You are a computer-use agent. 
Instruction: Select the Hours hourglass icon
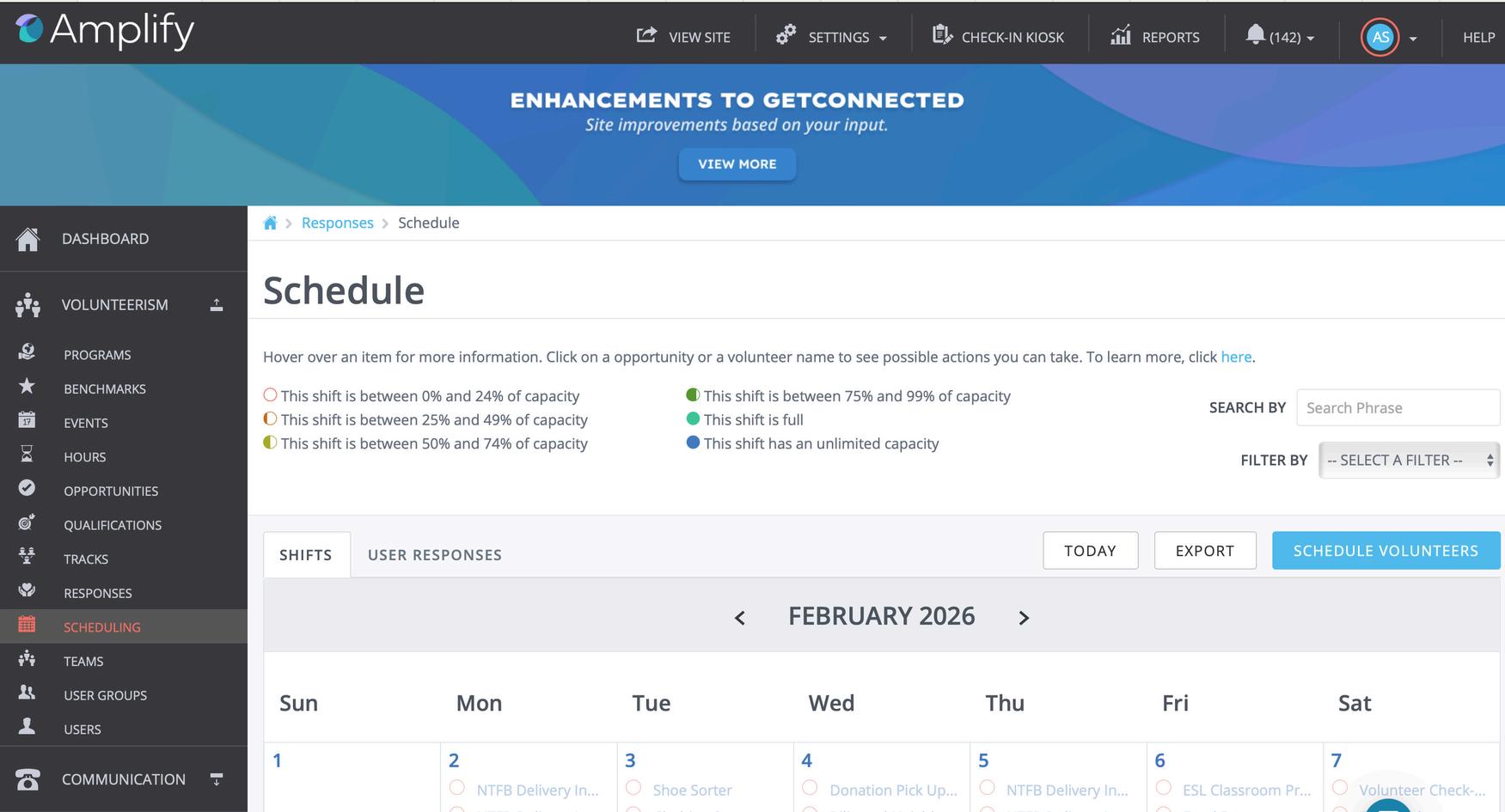pyautogui.click(x=27, y=455)
